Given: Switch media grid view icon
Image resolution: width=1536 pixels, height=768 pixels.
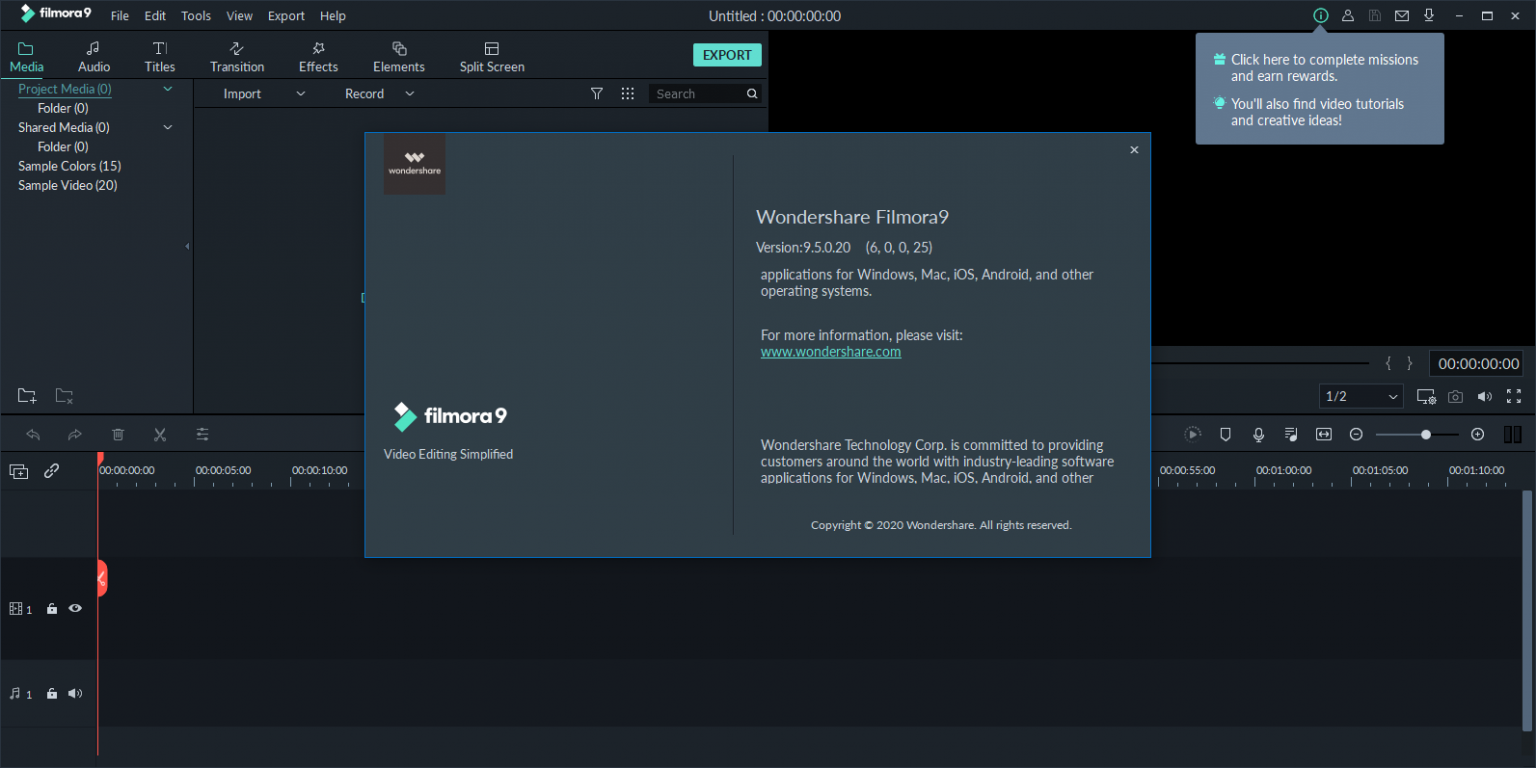Looking at the screenshot, I should click(628, 93).
